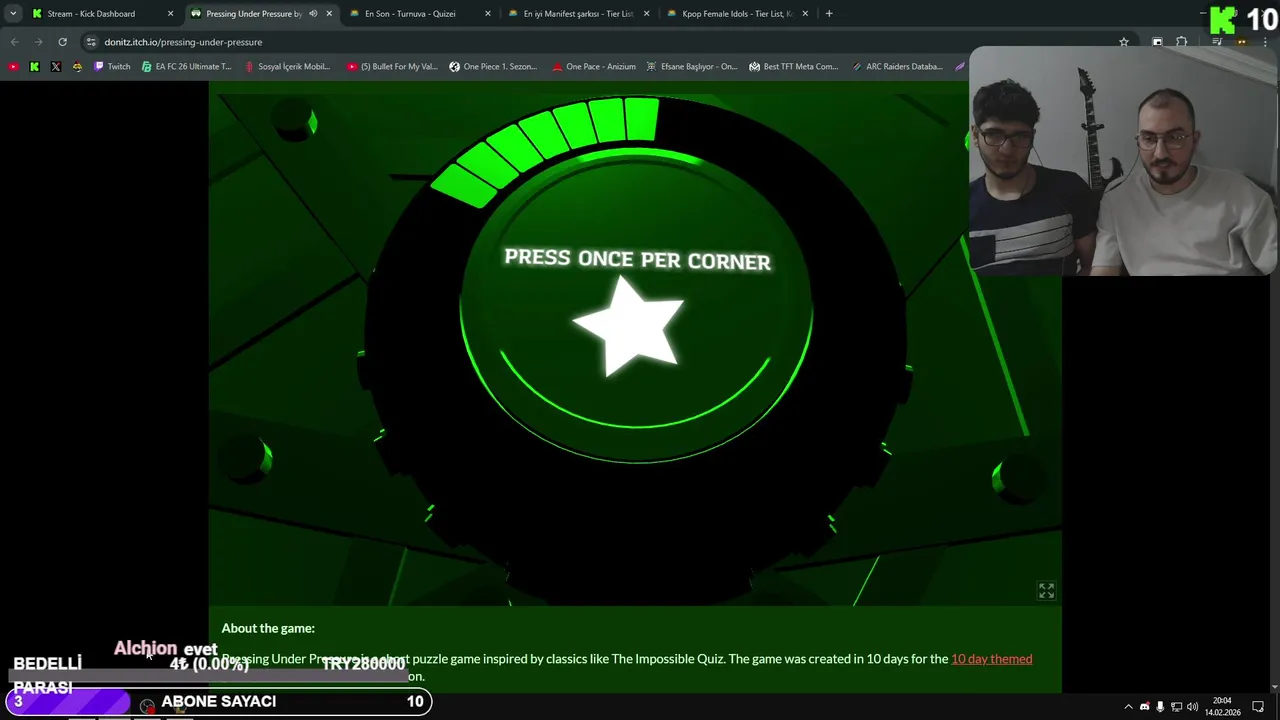This screenshot has width=1280, height=720.
Task: Open the game fullscreen via the expand icon
Action: point(1046,591)
